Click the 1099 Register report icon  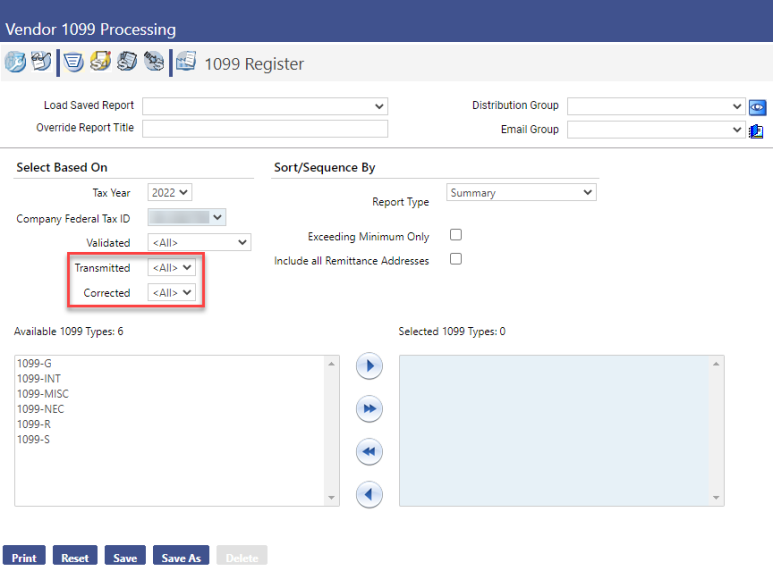186,63
